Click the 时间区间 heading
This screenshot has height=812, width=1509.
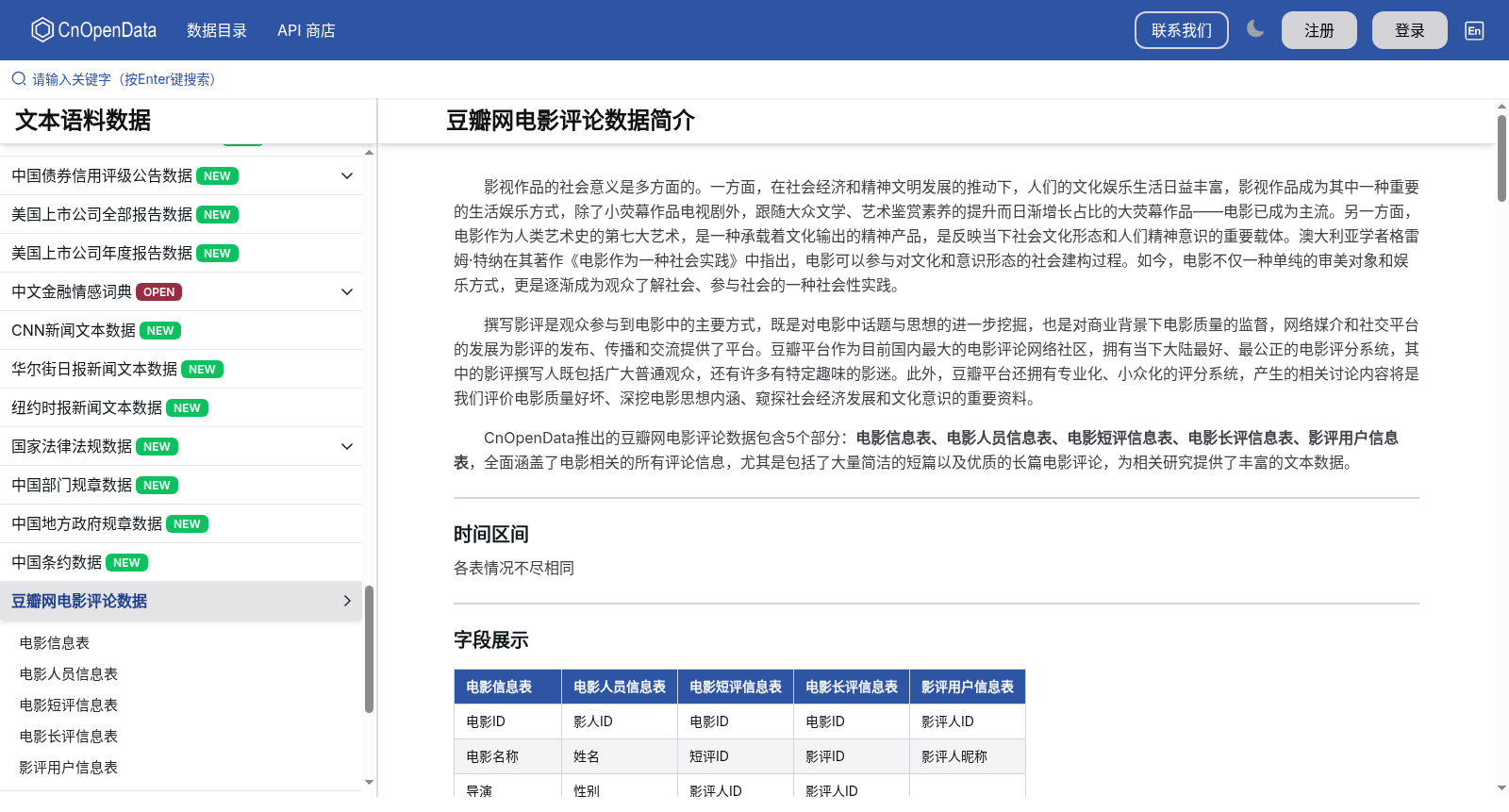pos(491,535)
